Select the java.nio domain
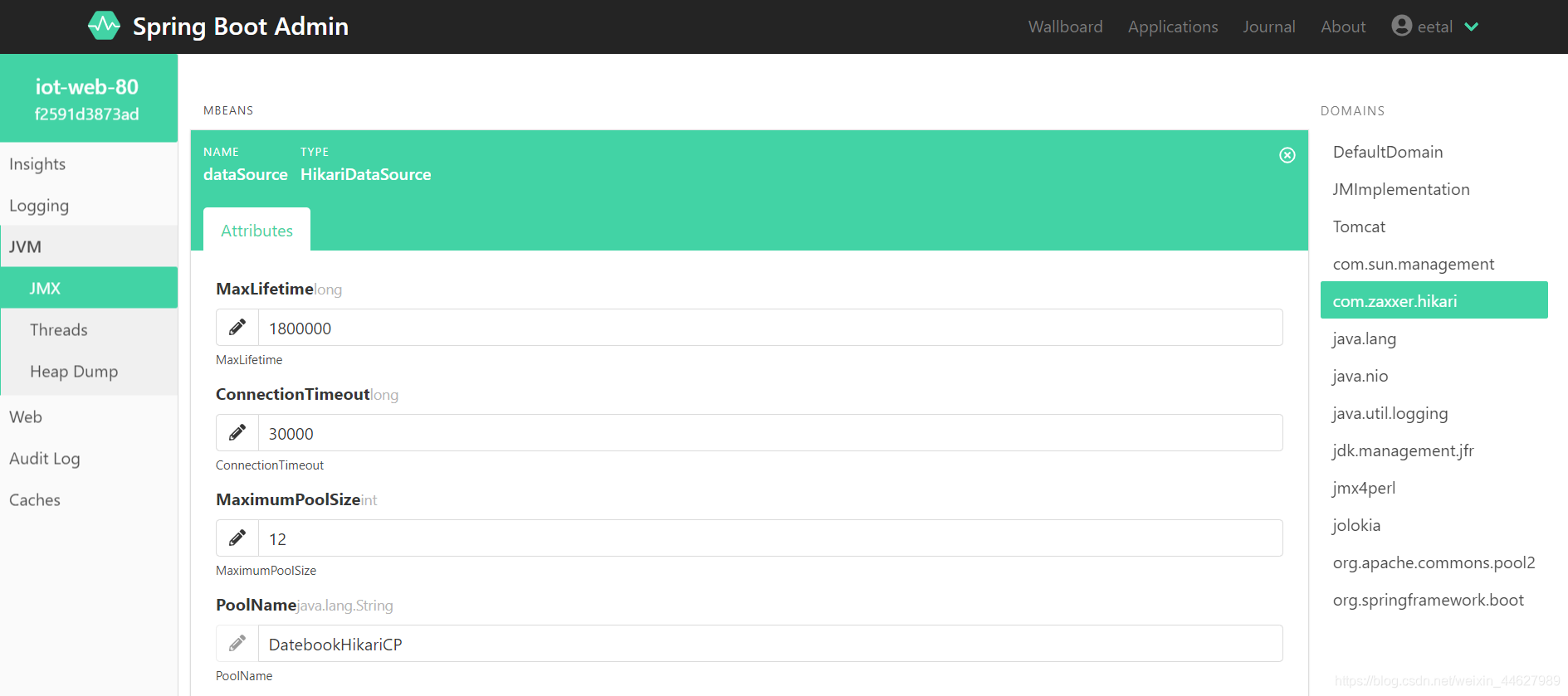Viewport: 1568px width, 696px height. [1434, 376]
